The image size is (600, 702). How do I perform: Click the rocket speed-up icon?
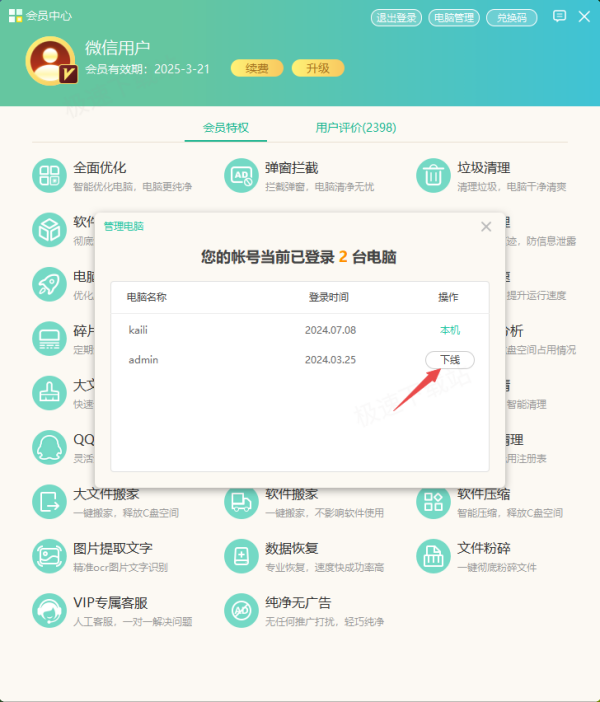click(x=49, y=284)
